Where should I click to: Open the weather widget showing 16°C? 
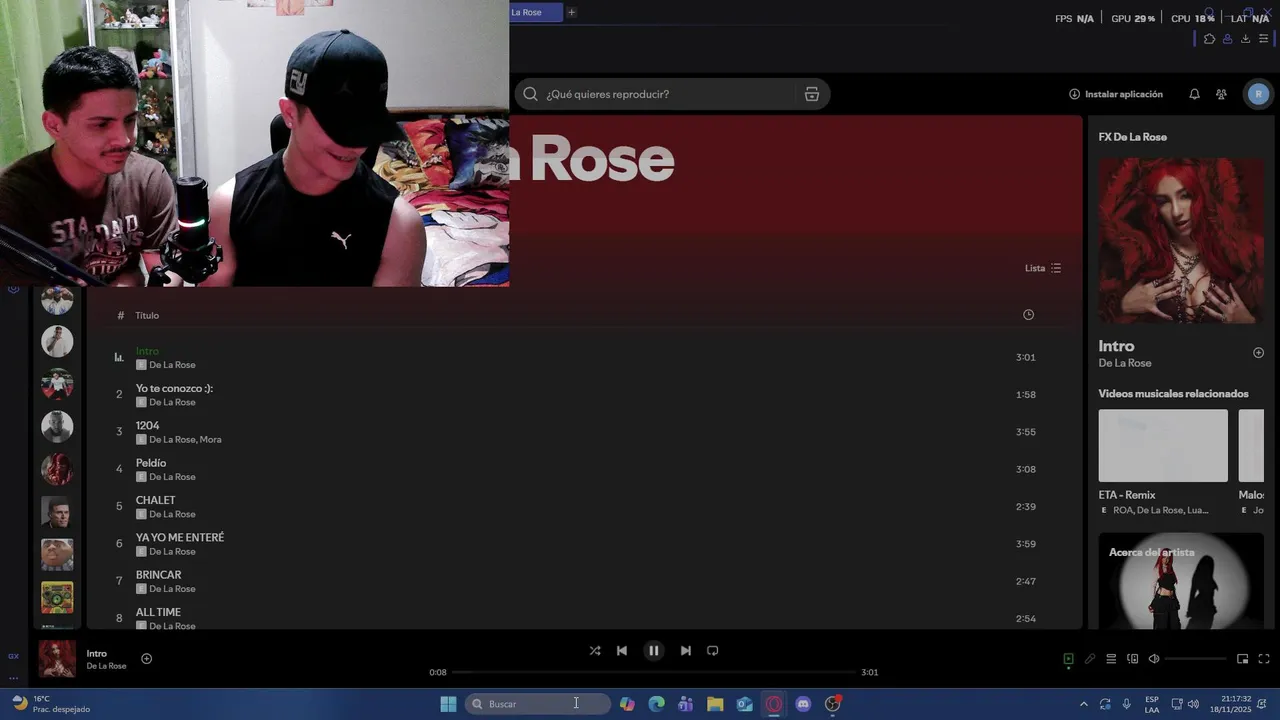[x=50, y=704]
